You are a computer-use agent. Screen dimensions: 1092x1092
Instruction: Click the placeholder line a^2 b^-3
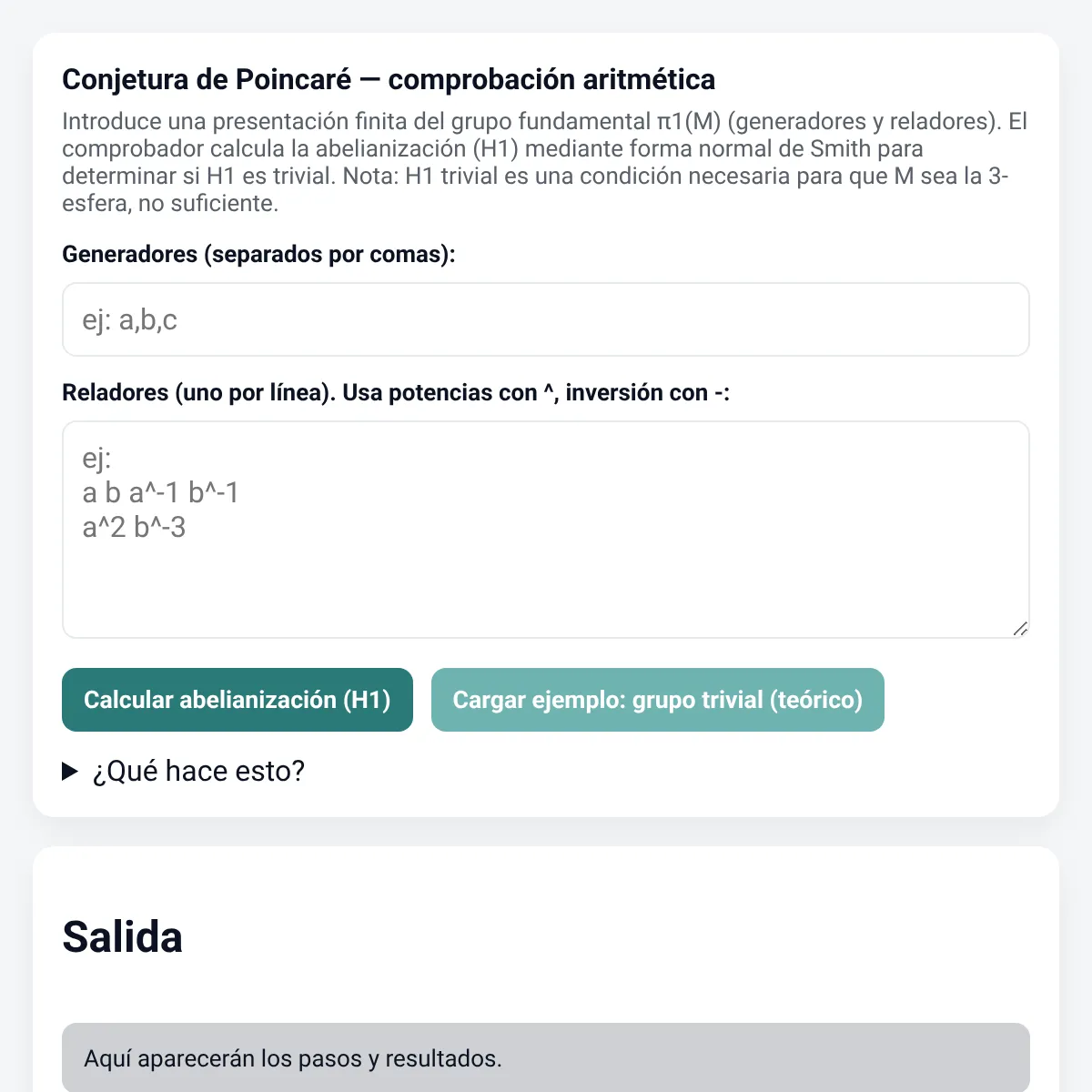pos(134,527)
